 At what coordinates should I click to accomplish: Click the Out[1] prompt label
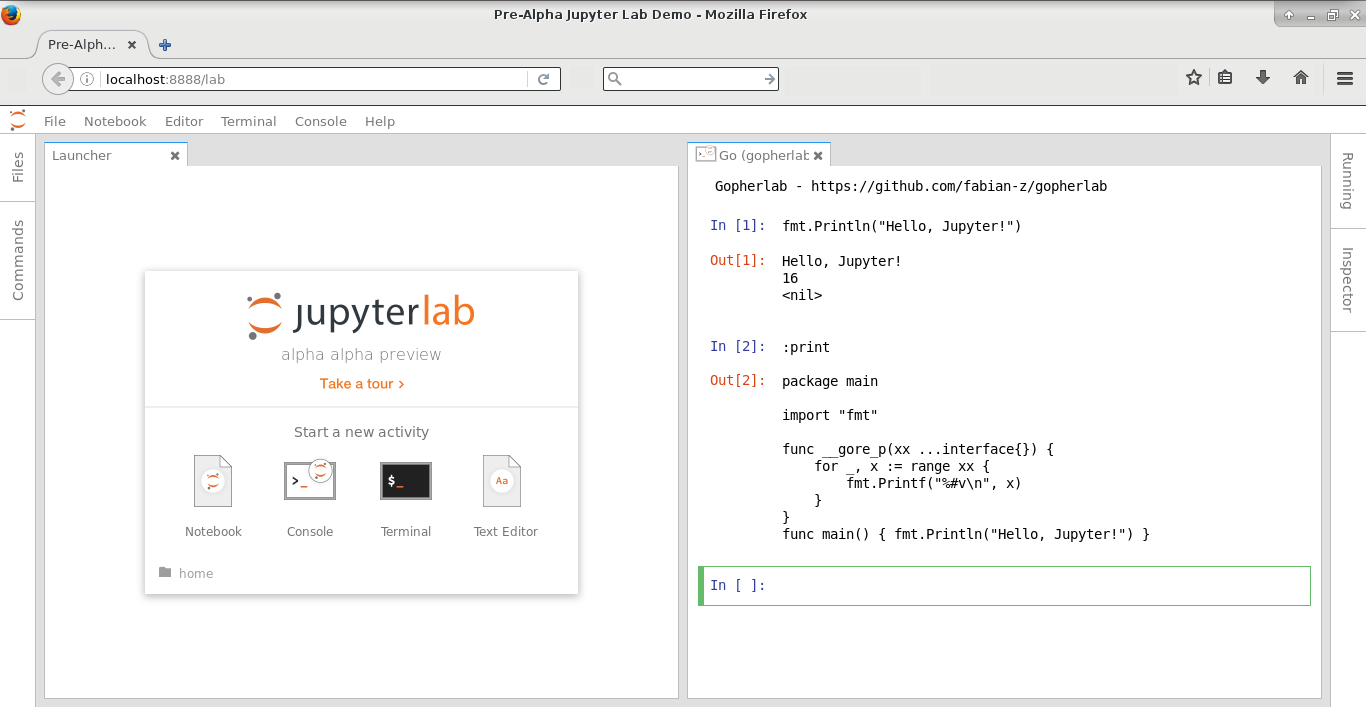738,261
